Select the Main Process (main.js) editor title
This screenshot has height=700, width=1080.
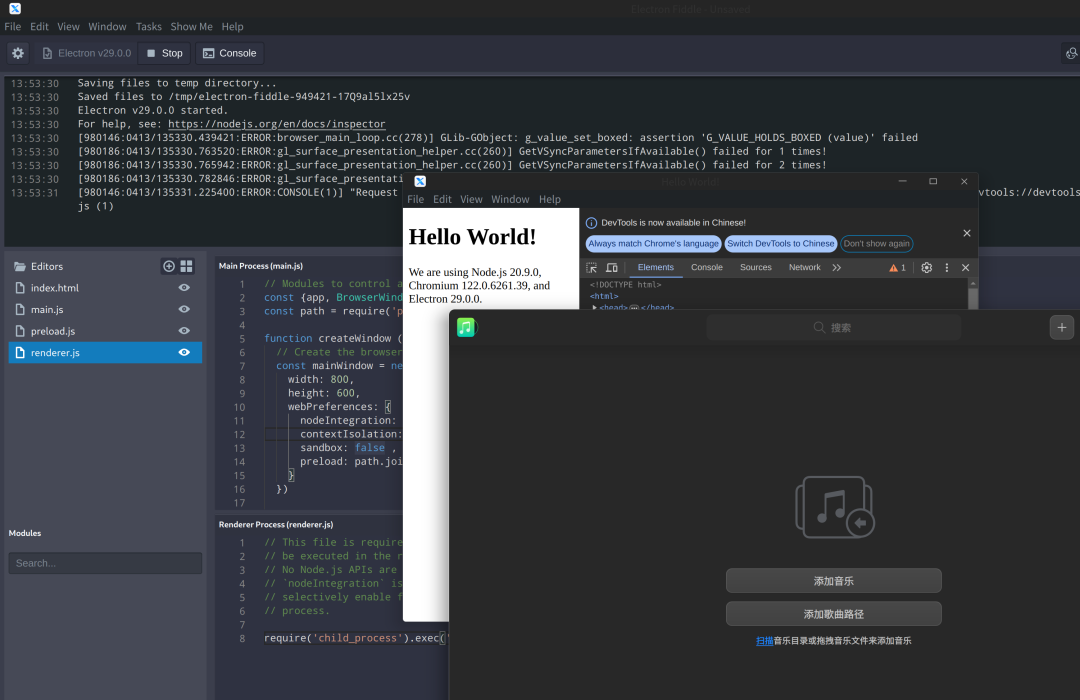261,266
